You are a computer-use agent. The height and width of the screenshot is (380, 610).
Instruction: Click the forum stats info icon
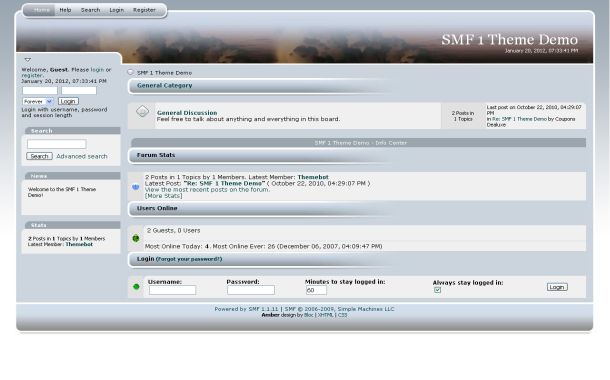click(135, 187)
